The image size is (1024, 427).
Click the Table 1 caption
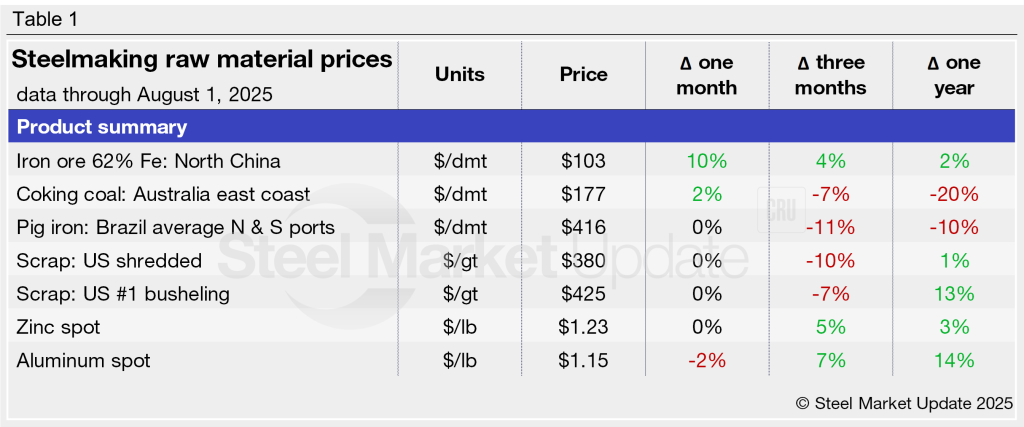[46, 19]
